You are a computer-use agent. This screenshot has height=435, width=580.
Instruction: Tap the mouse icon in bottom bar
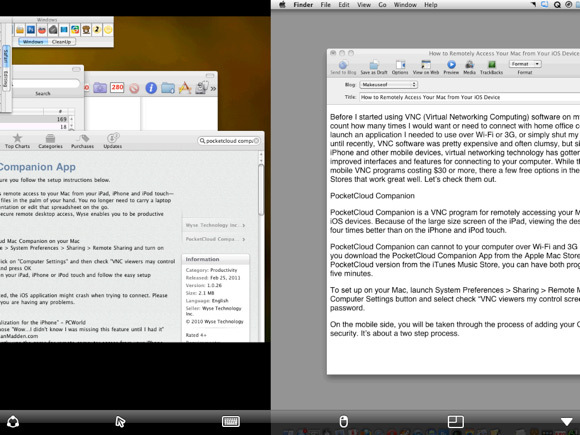[x=344, y=421]
